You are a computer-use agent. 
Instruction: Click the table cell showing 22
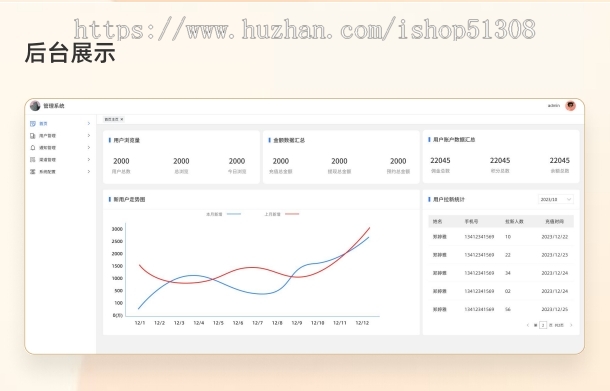click(x=508, y=255)
